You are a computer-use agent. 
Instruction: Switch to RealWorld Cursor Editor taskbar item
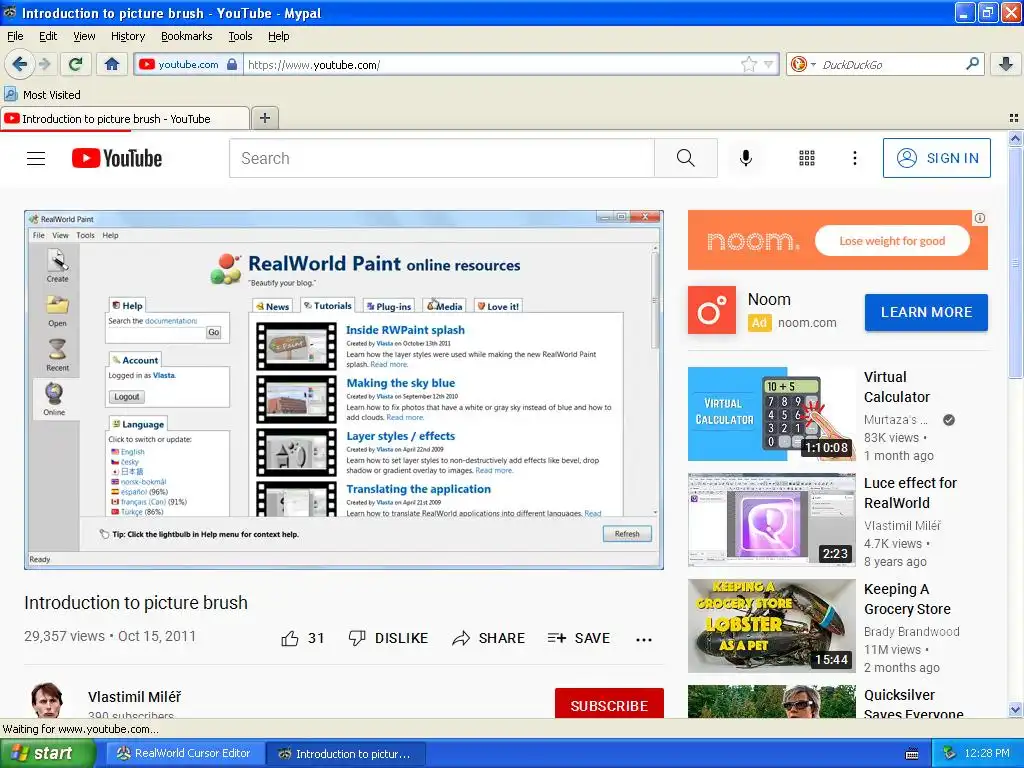[x=184, y=753]
